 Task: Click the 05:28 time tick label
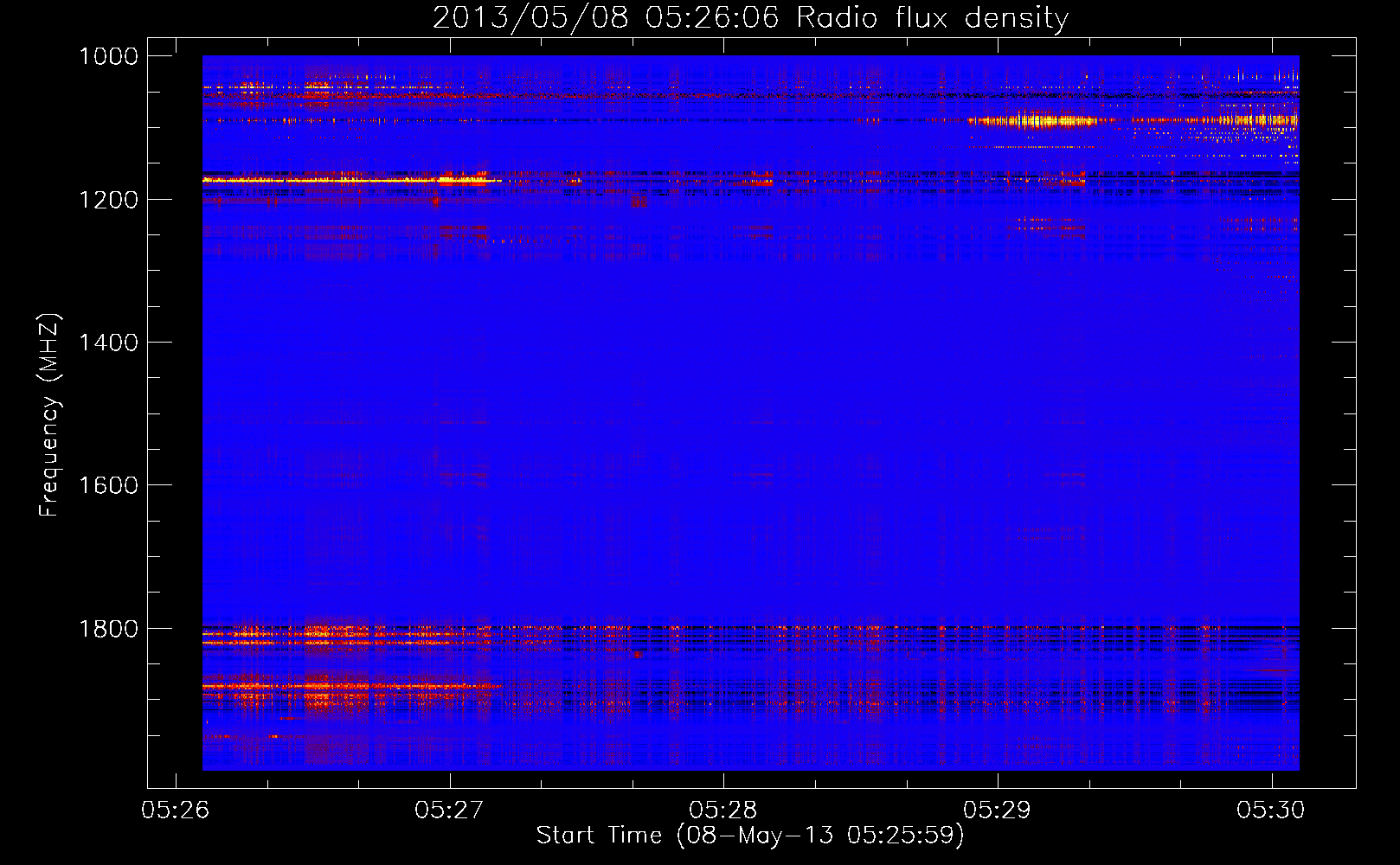point(723,811)
